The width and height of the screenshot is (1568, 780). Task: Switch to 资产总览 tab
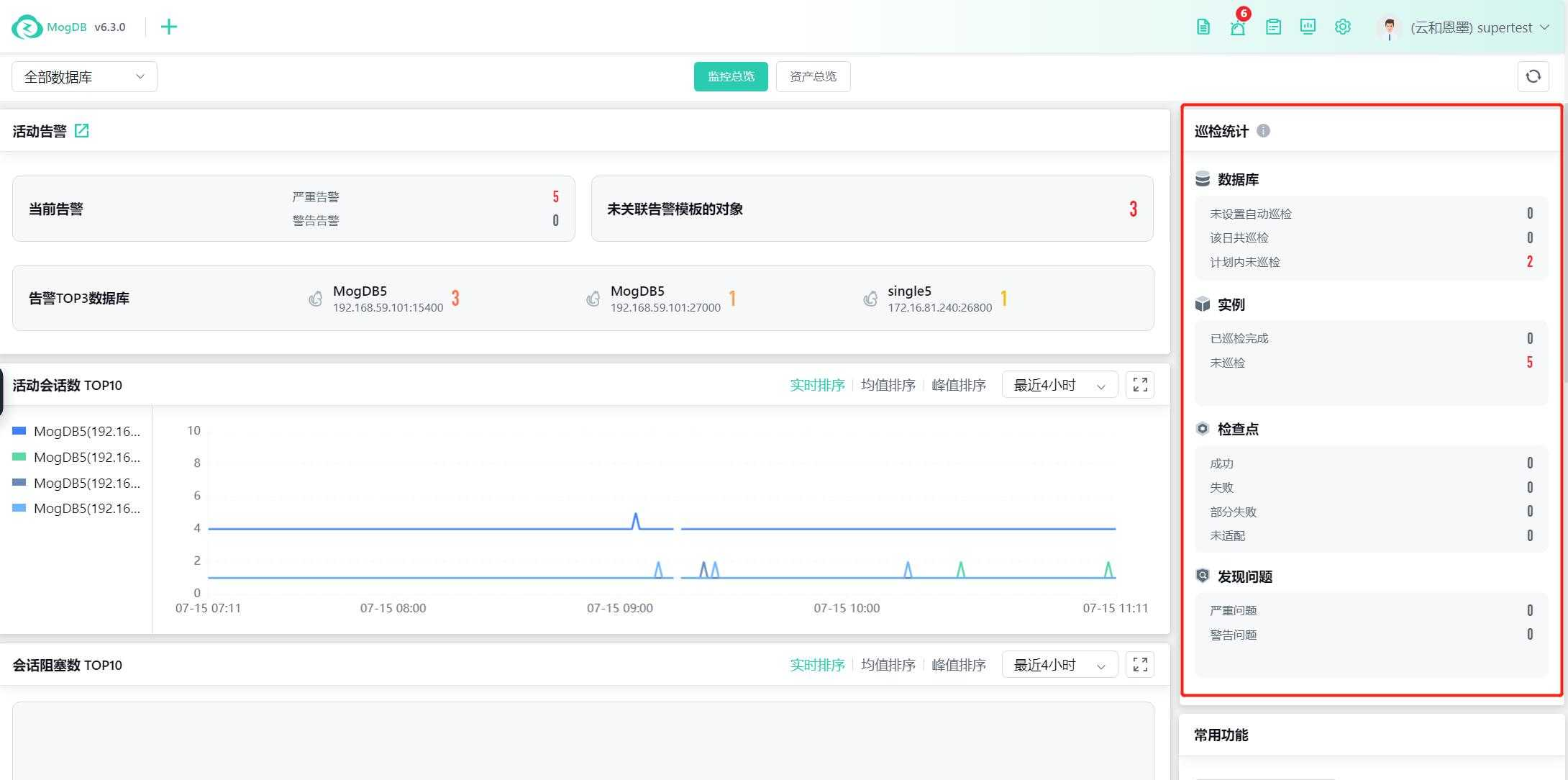[813, 76]
